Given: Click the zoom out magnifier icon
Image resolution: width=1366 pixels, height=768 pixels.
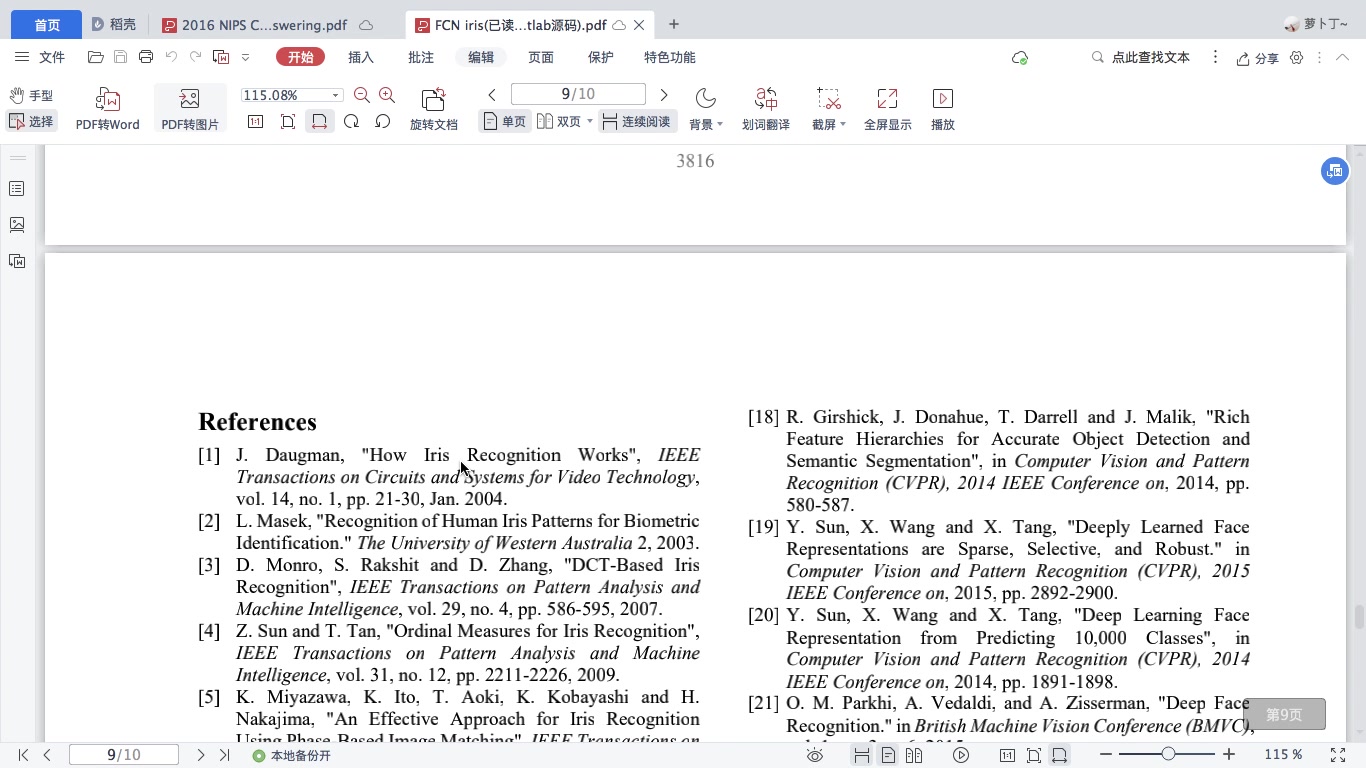Looking at the screenshot, I should [x=362, y=95].
